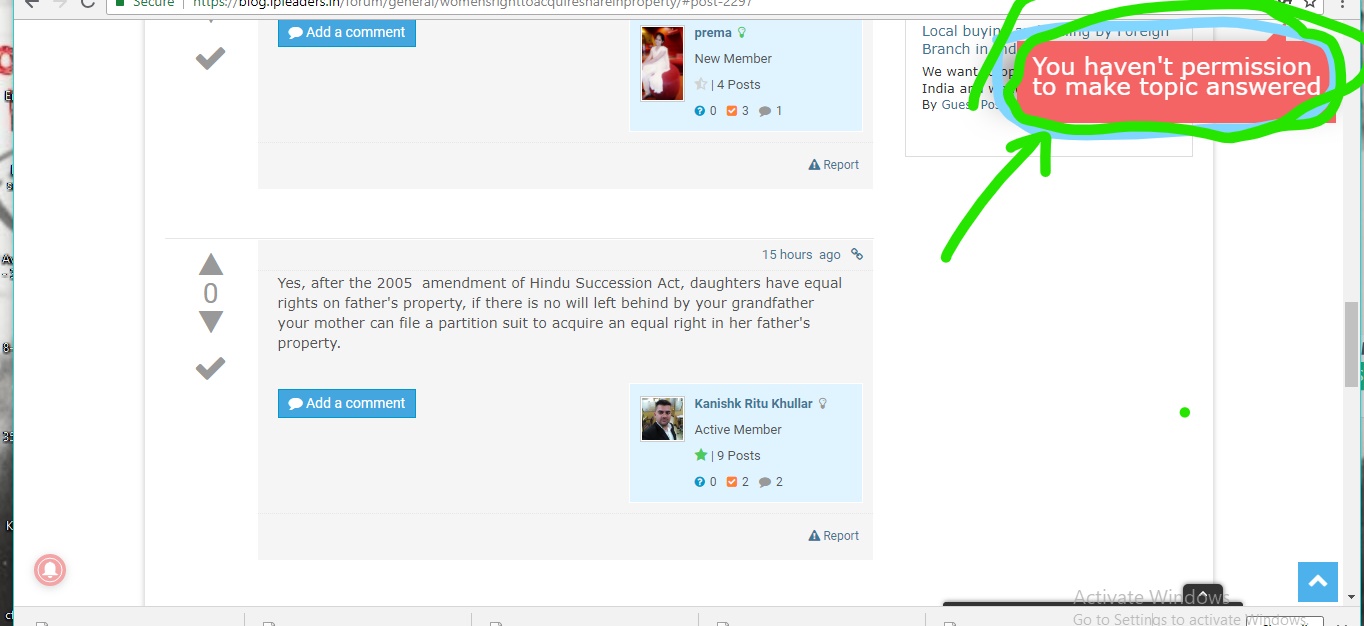The image size is (1364, 626).
Task: Open the Local buying by Foreign Branch topic
Action: click(x=960, y=40)
